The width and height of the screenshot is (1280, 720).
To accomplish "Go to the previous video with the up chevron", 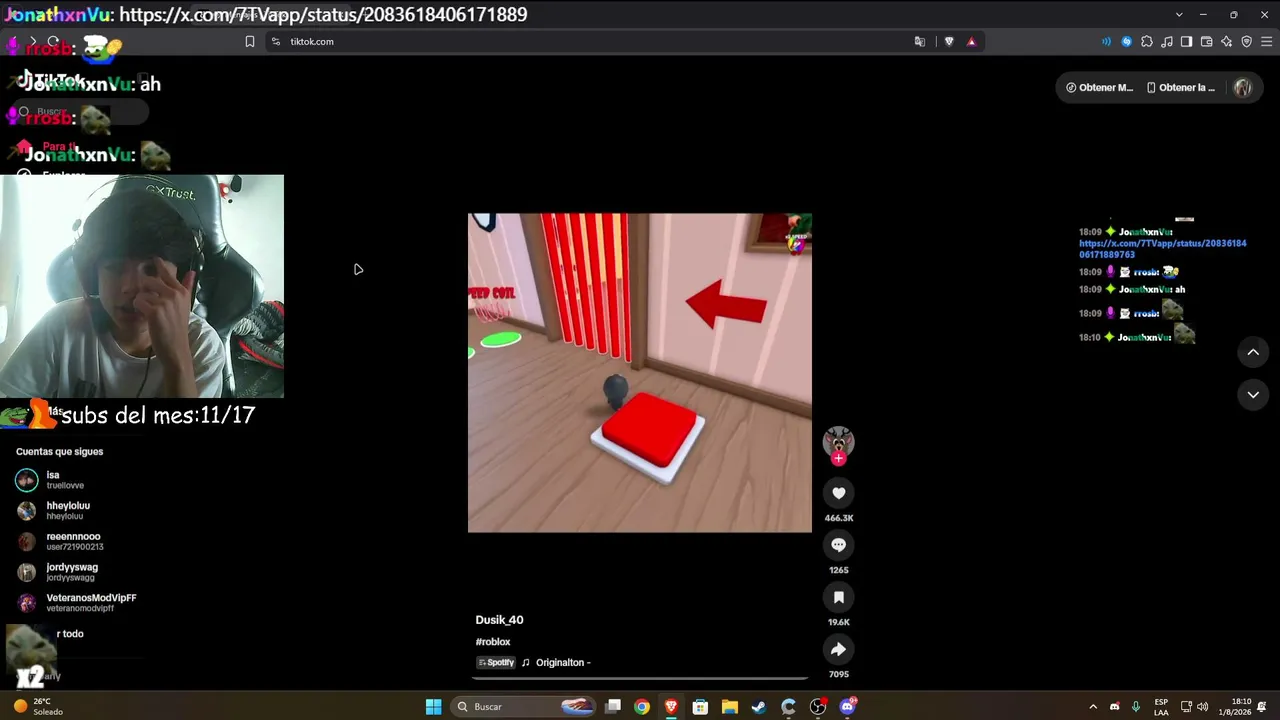I will pyautogui.click(x=1253, y=352).
